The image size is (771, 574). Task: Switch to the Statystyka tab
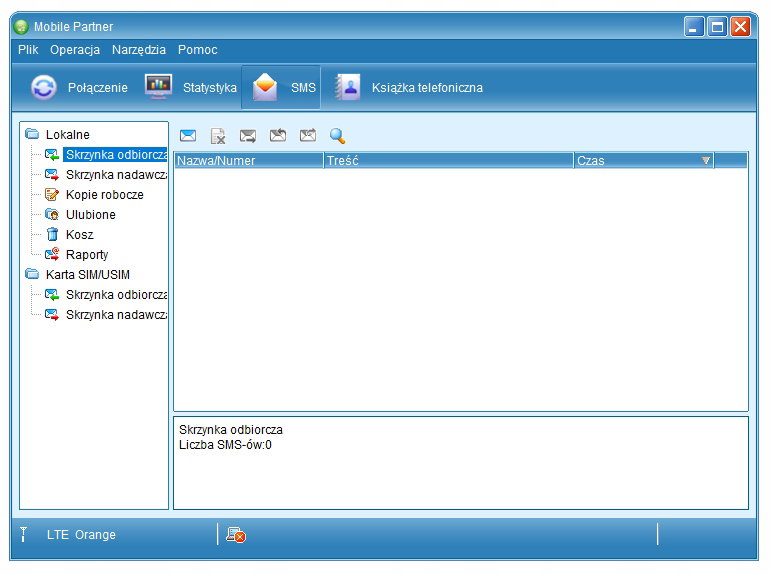click(x=192, y=88)
